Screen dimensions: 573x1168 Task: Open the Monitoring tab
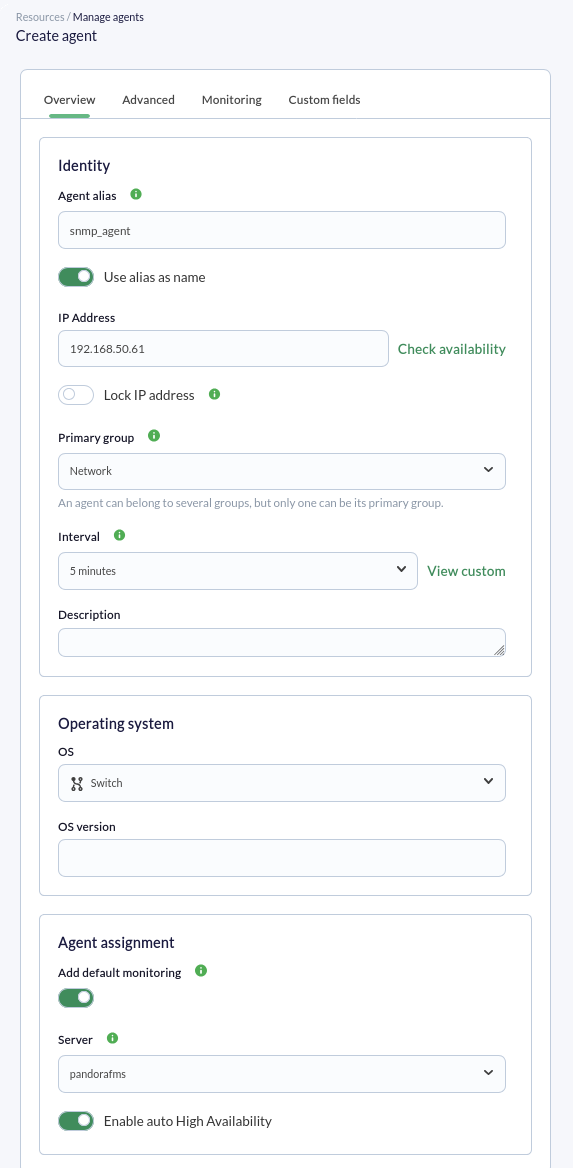[x=232, y=100]
